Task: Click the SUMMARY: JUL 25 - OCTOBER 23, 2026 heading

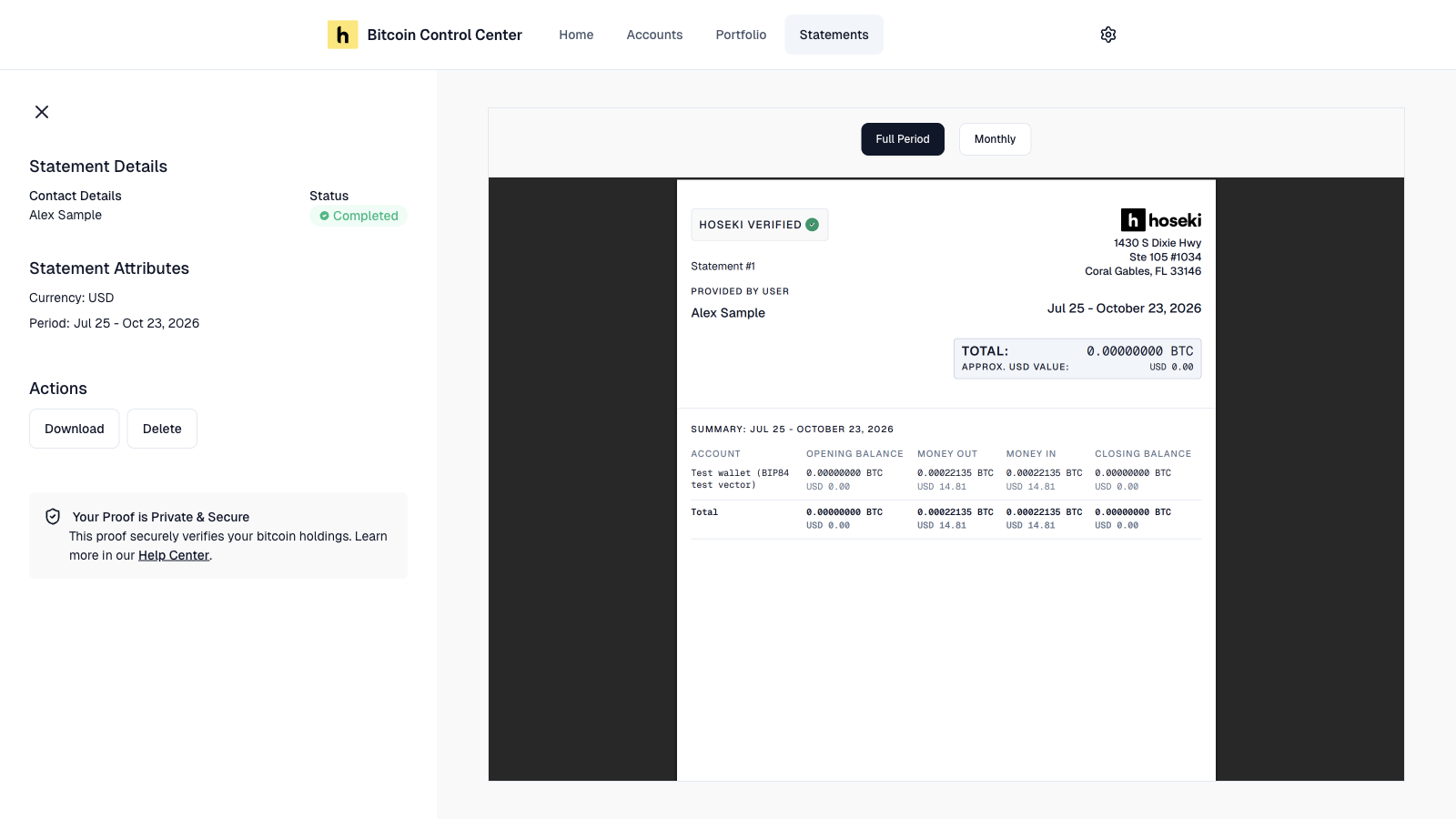Action: 792,430
